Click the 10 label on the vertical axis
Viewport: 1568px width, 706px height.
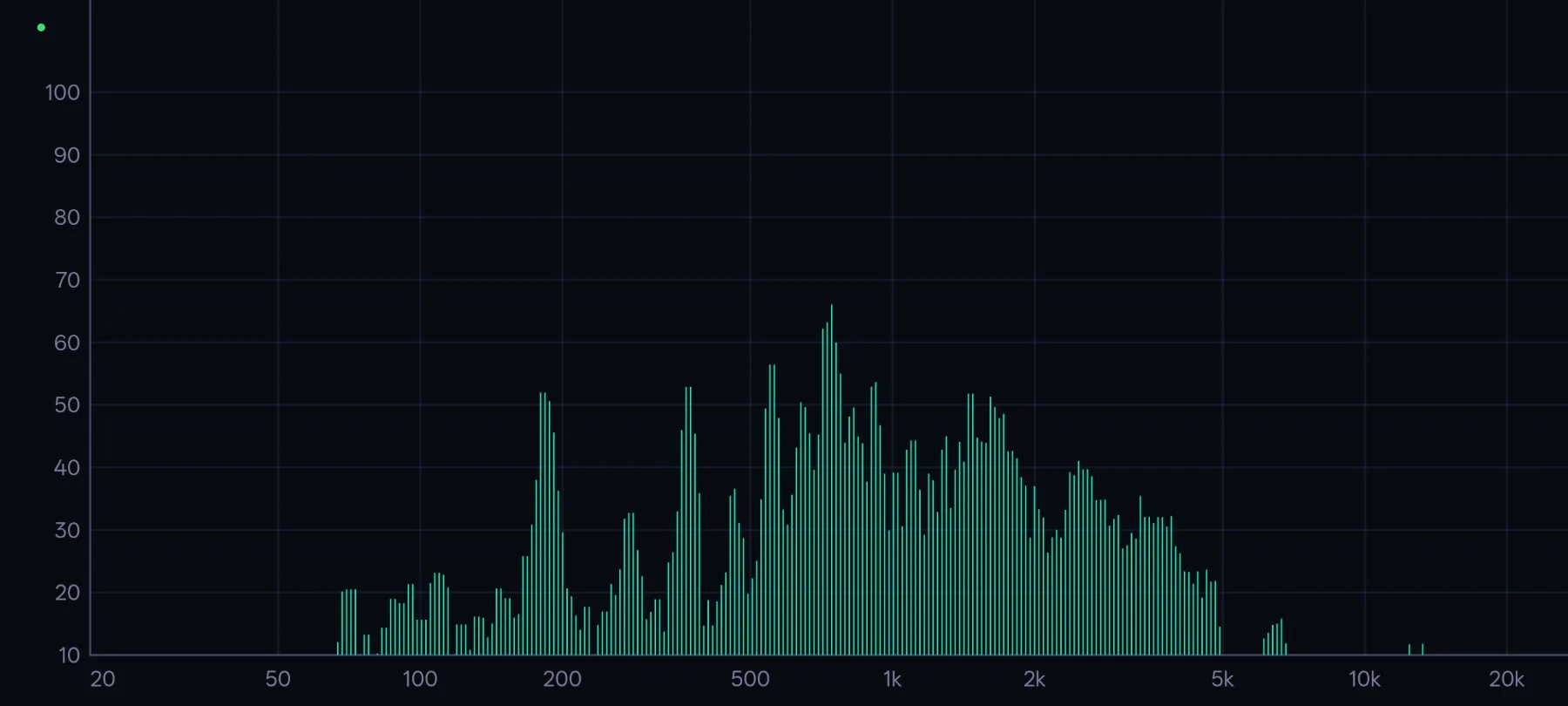(x=69, y=655)
